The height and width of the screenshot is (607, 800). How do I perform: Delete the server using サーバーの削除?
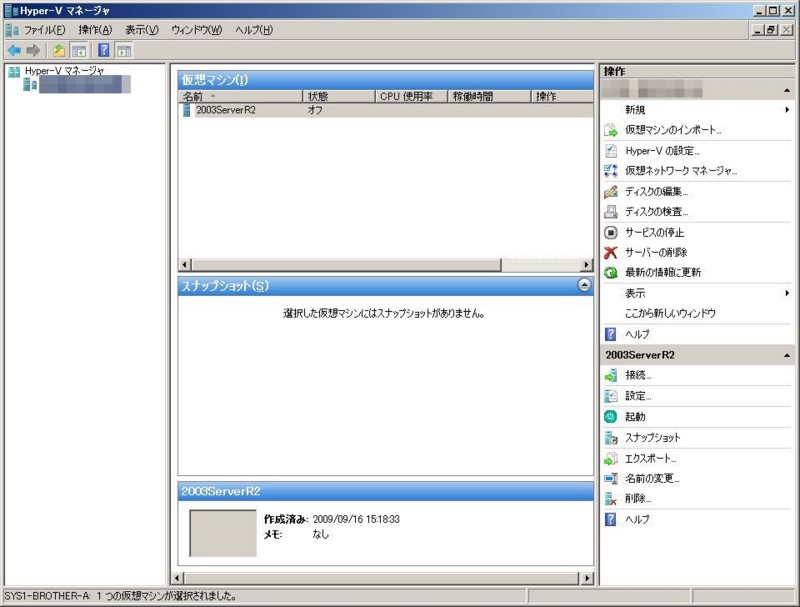[652, 253]
